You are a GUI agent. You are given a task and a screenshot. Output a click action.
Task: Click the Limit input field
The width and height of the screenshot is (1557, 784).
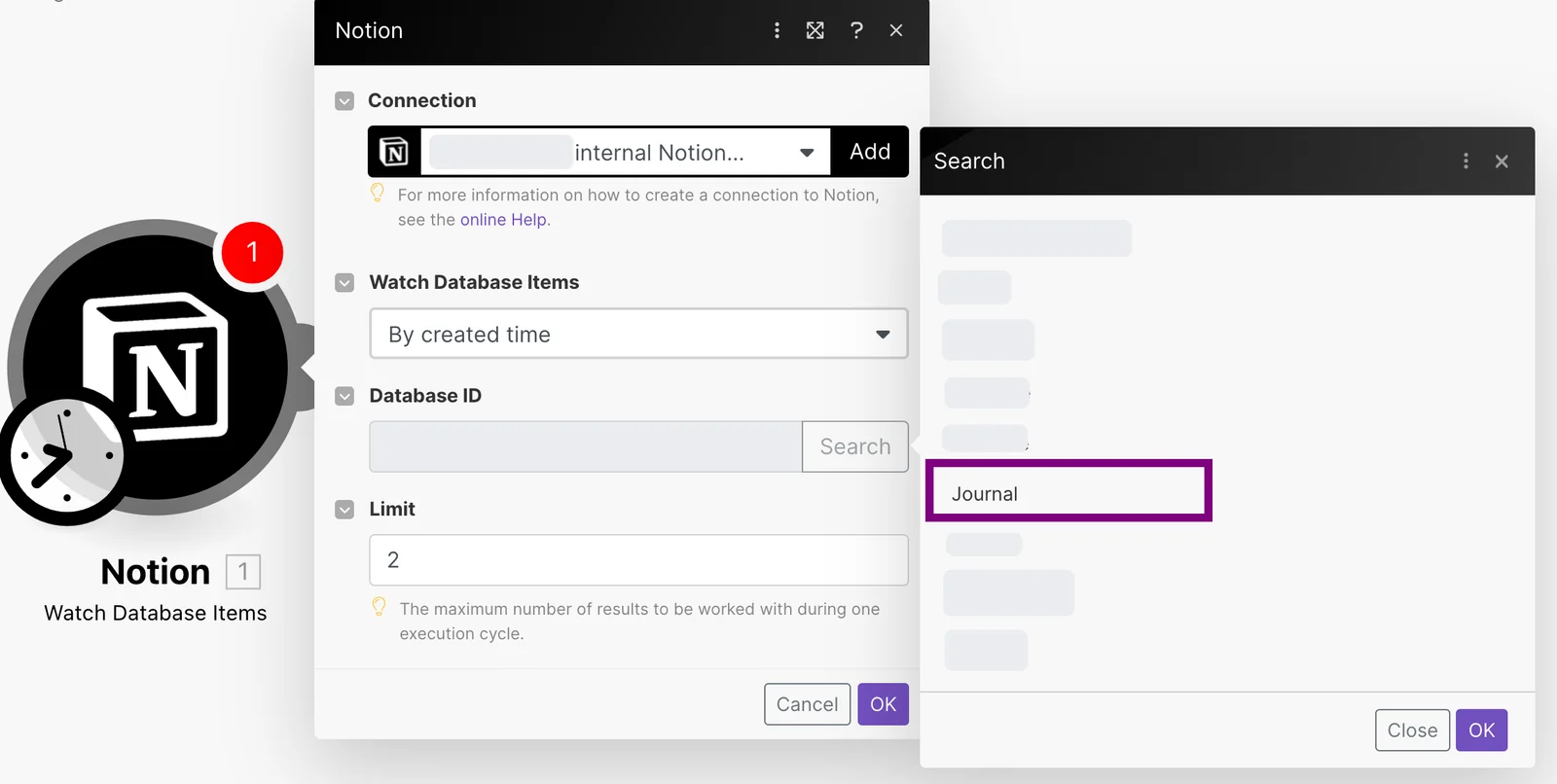click(x=638, y=560)
